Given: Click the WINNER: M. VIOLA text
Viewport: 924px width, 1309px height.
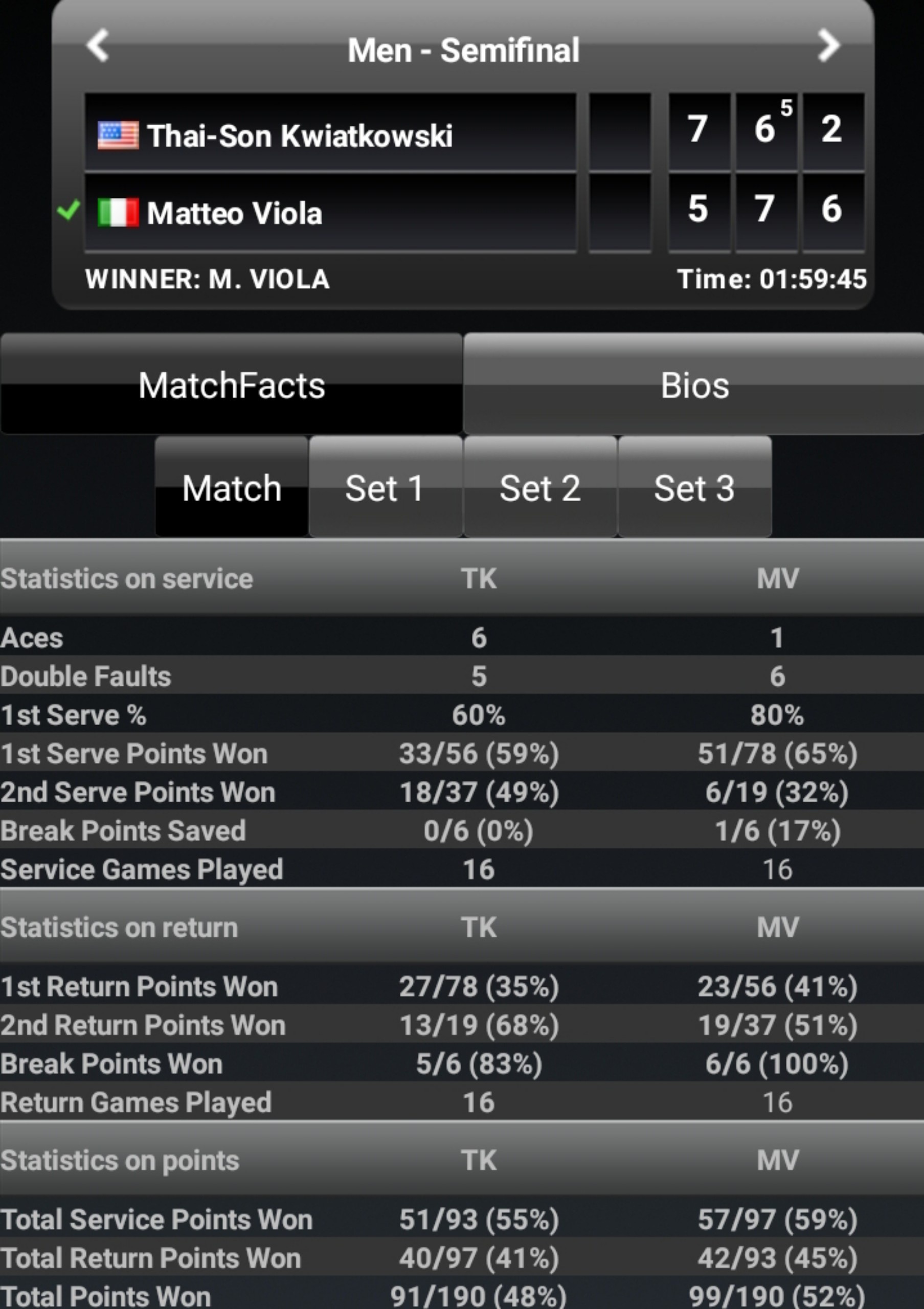Looking at the screenshot, I should pos(208,279).
